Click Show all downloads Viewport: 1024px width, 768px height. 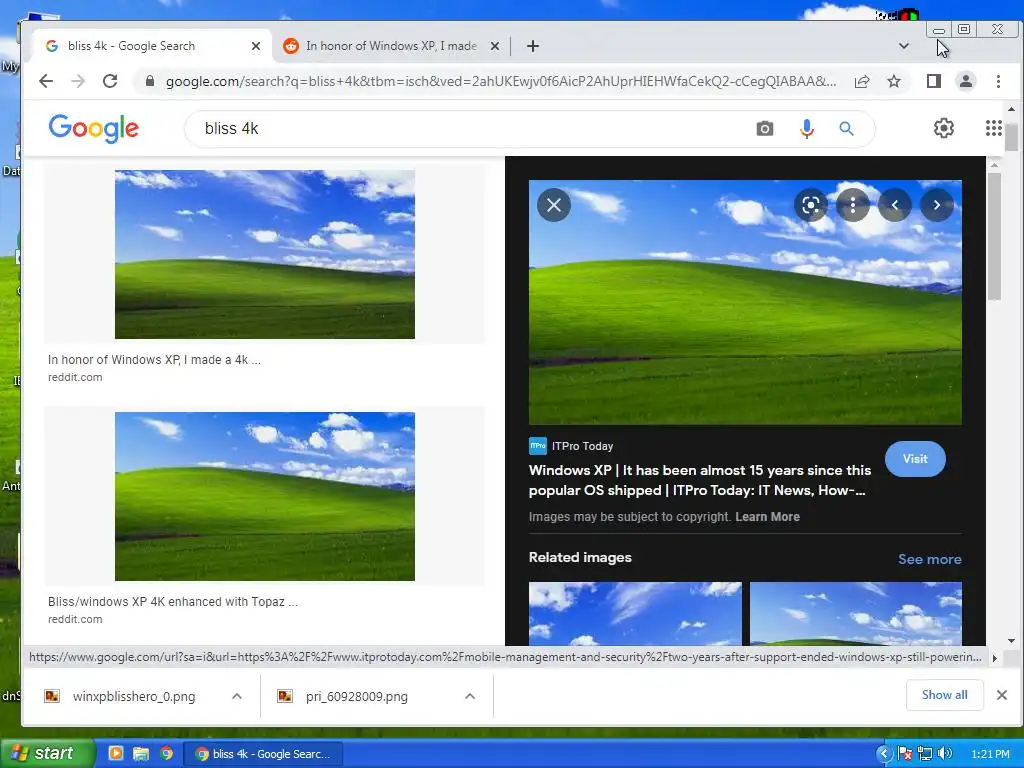[944, 695]
